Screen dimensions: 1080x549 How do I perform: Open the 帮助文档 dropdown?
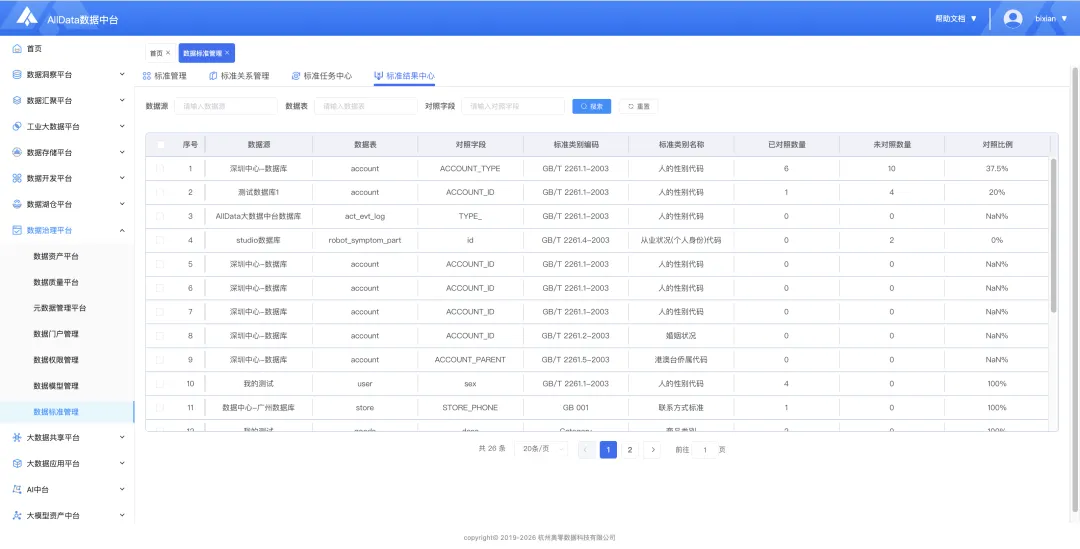[956, 19]
